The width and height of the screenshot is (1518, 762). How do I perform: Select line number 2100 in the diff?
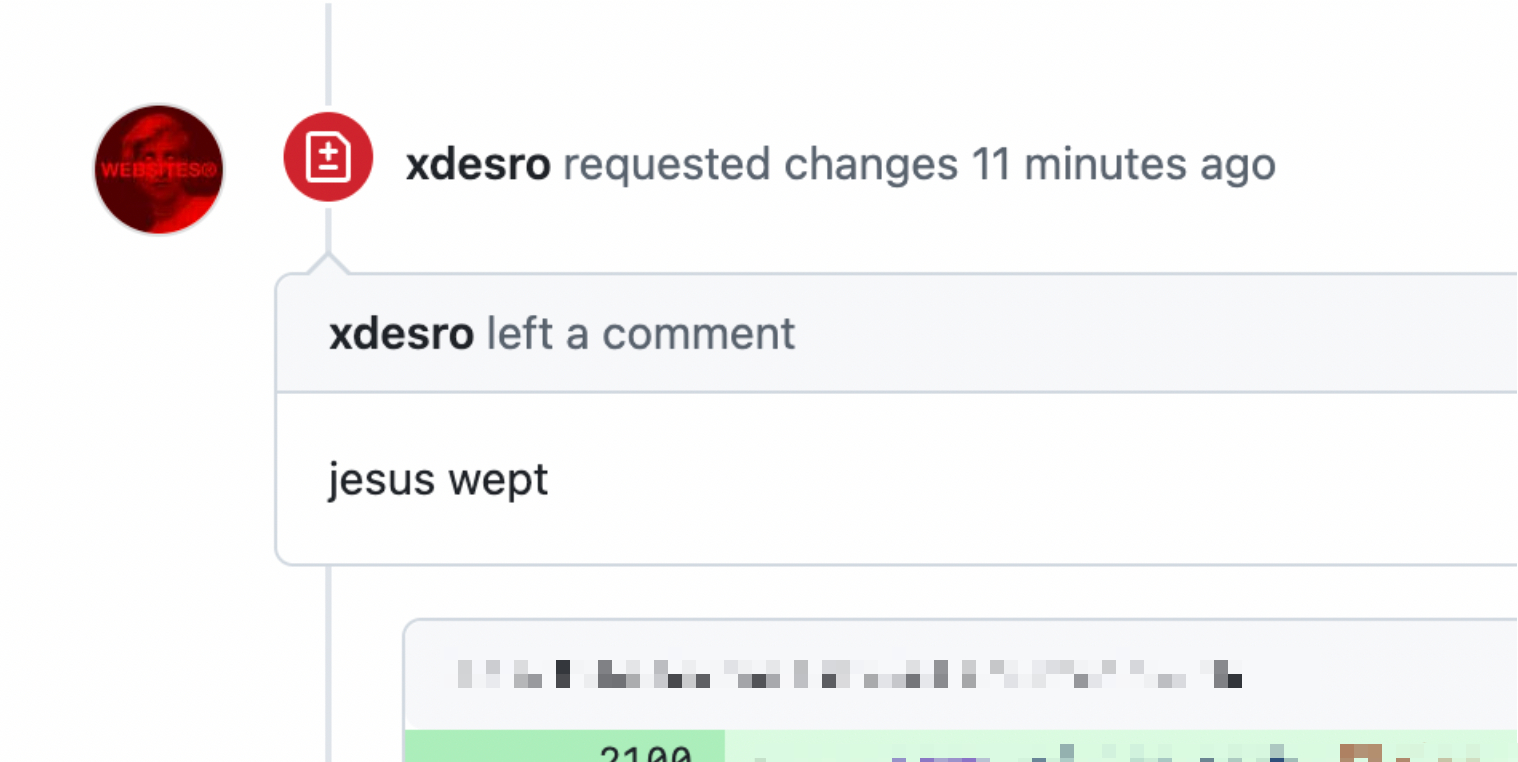pos(646,754)
